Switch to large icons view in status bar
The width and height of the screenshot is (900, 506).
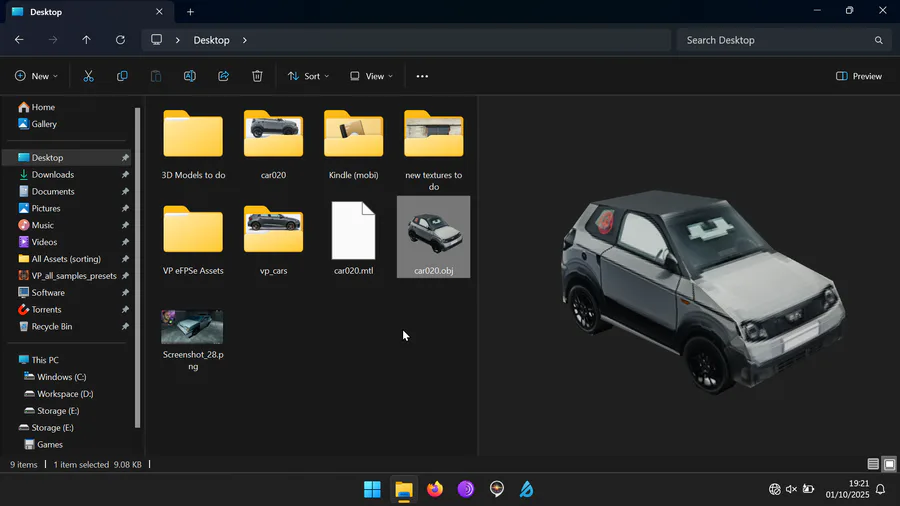coord(889,464)
